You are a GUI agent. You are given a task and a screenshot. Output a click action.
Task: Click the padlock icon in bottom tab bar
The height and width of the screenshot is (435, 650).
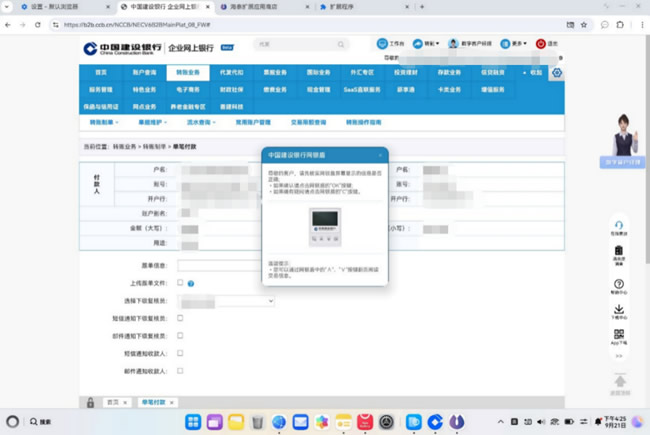[90, 402]
